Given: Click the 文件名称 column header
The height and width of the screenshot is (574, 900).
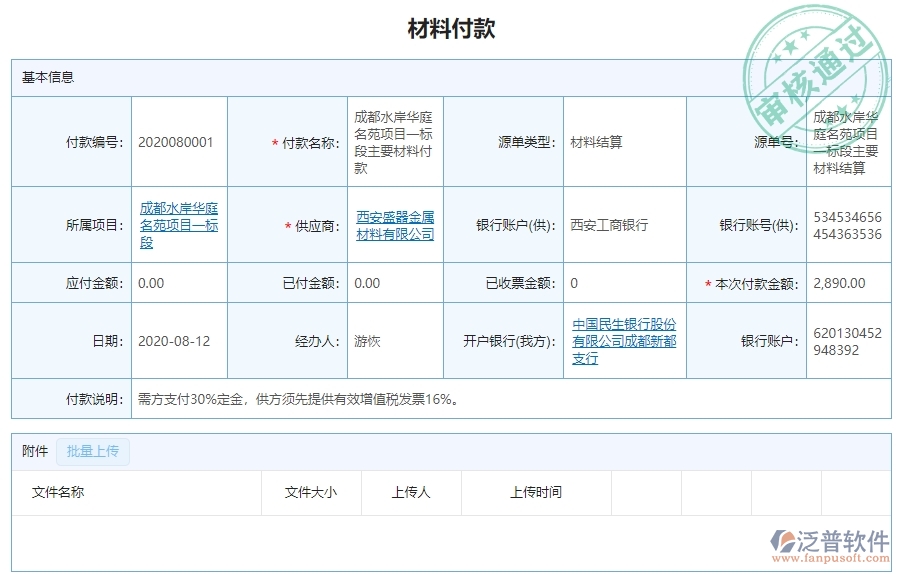Looking at the screenshot, I should [58, 492].
